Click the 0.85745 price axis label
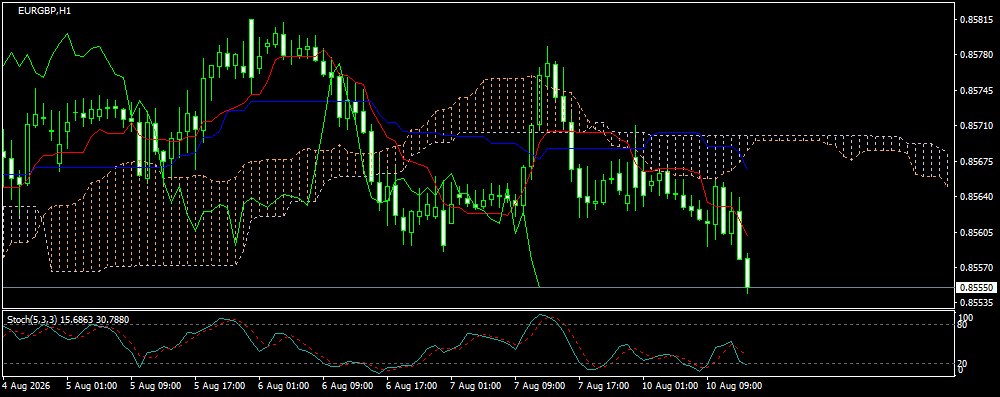Image resolution: width=1000 pixels, height=397 pixels. (x=977, y=91)
